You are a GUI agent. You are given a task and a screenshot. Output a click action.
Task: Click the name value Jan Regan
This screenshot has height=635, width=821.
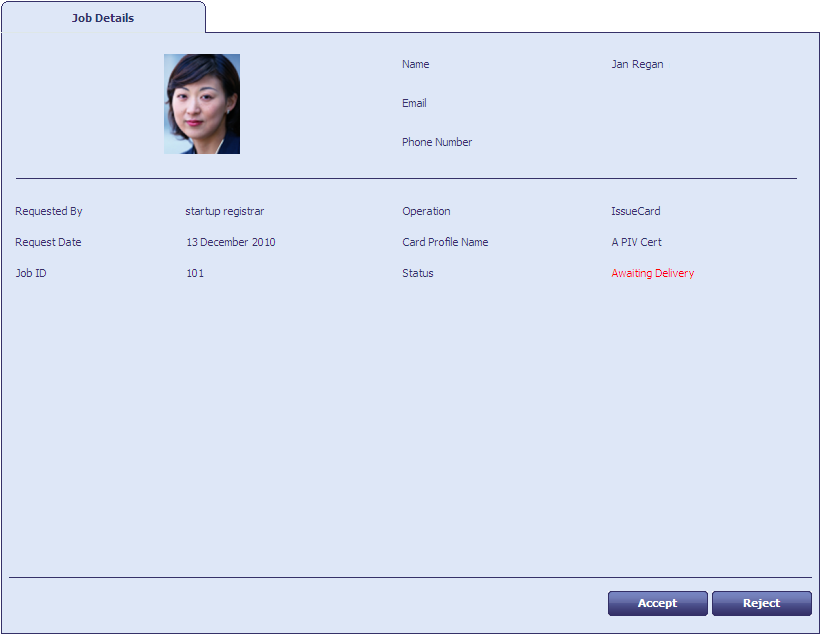637,64
